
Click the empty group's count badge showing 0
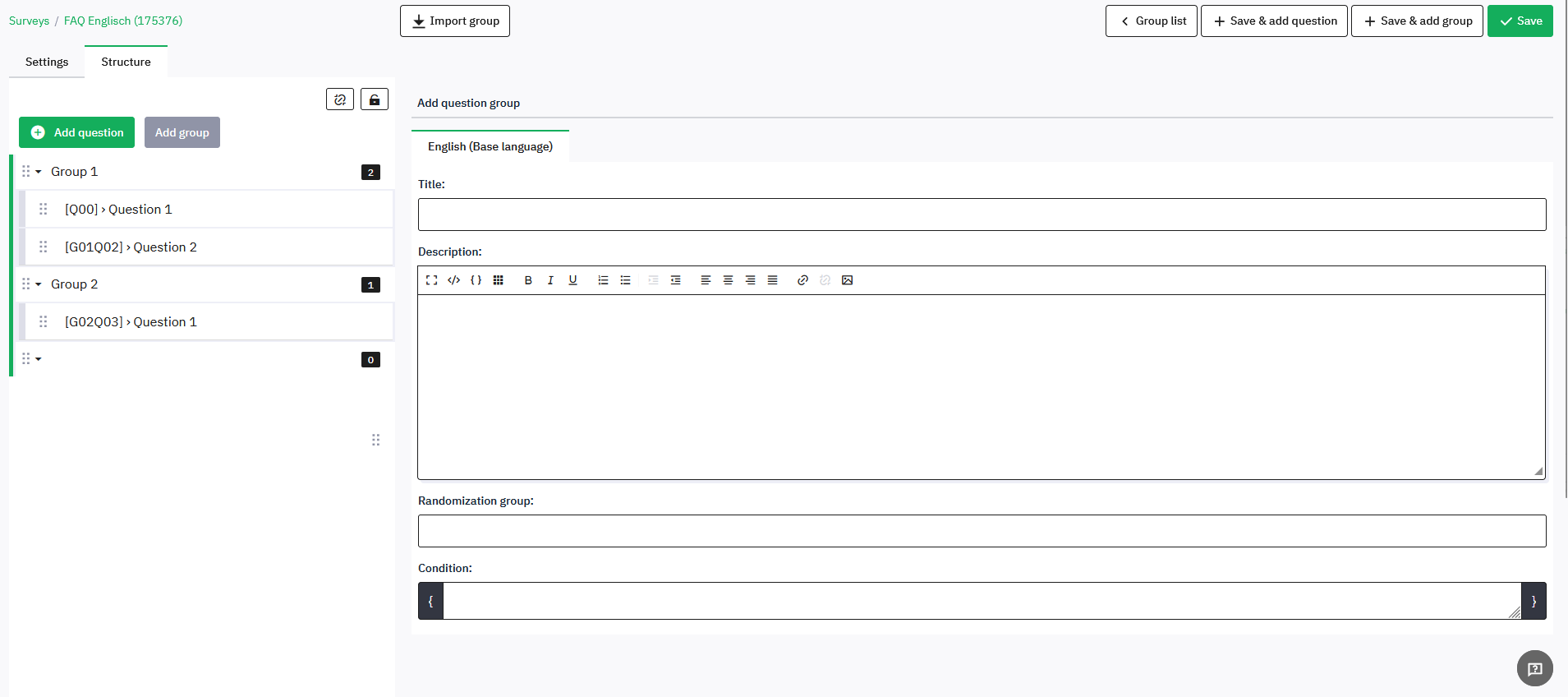click(x=370, y=359)
